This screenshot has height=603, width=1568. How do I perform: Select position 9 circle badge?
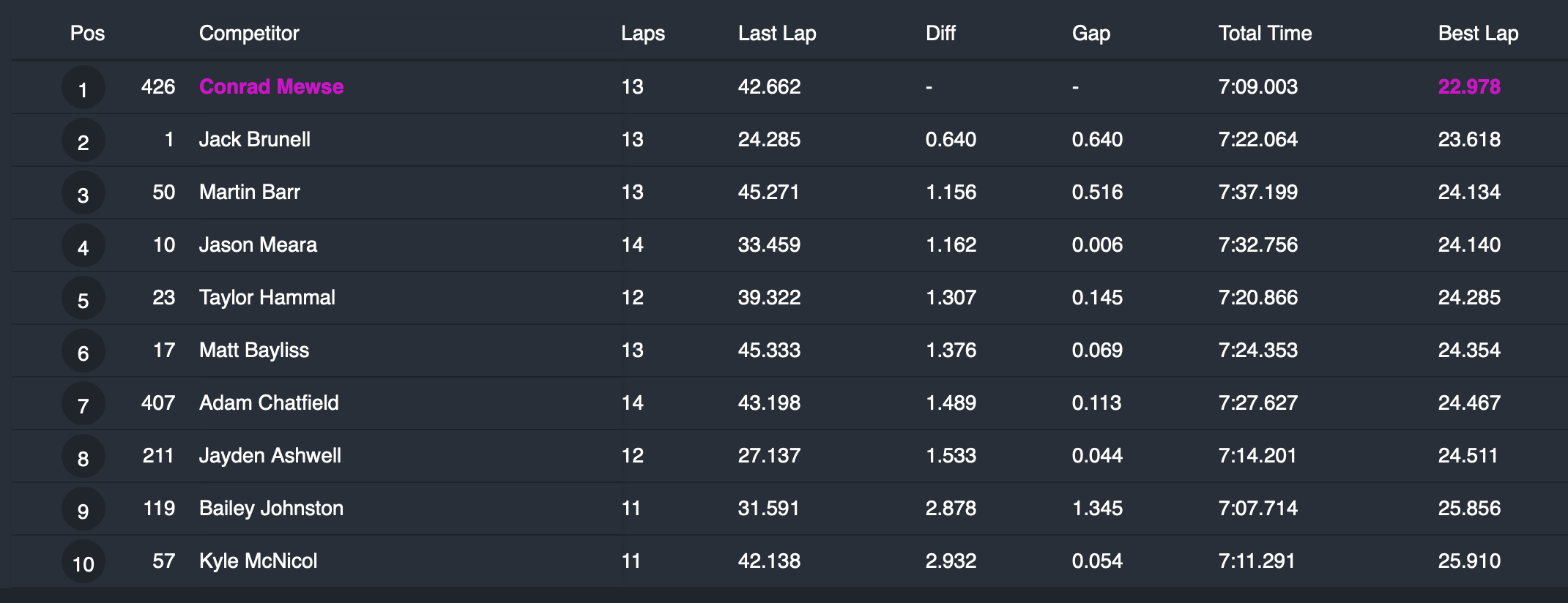pos(83,510)
